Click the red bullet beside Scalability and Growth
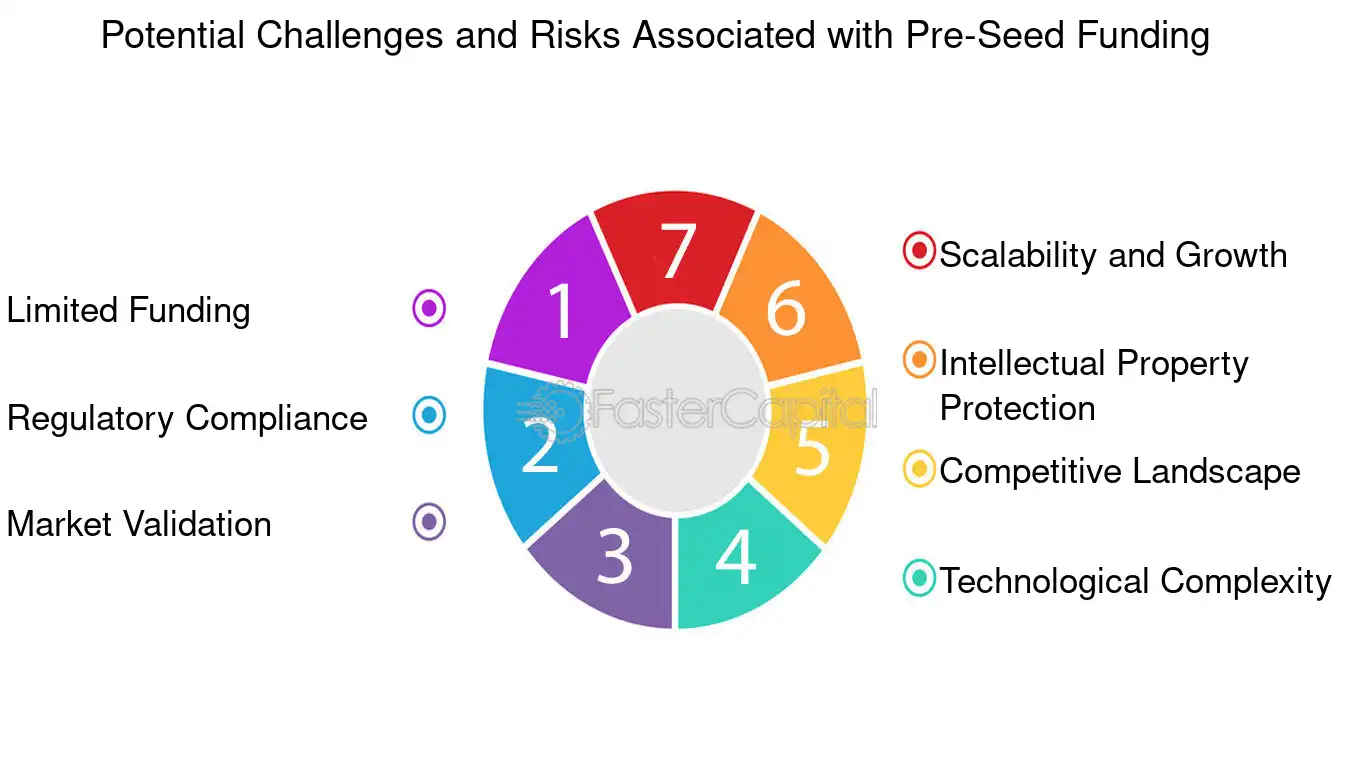This screenshot has width=1350, height=759. point(919,250)
